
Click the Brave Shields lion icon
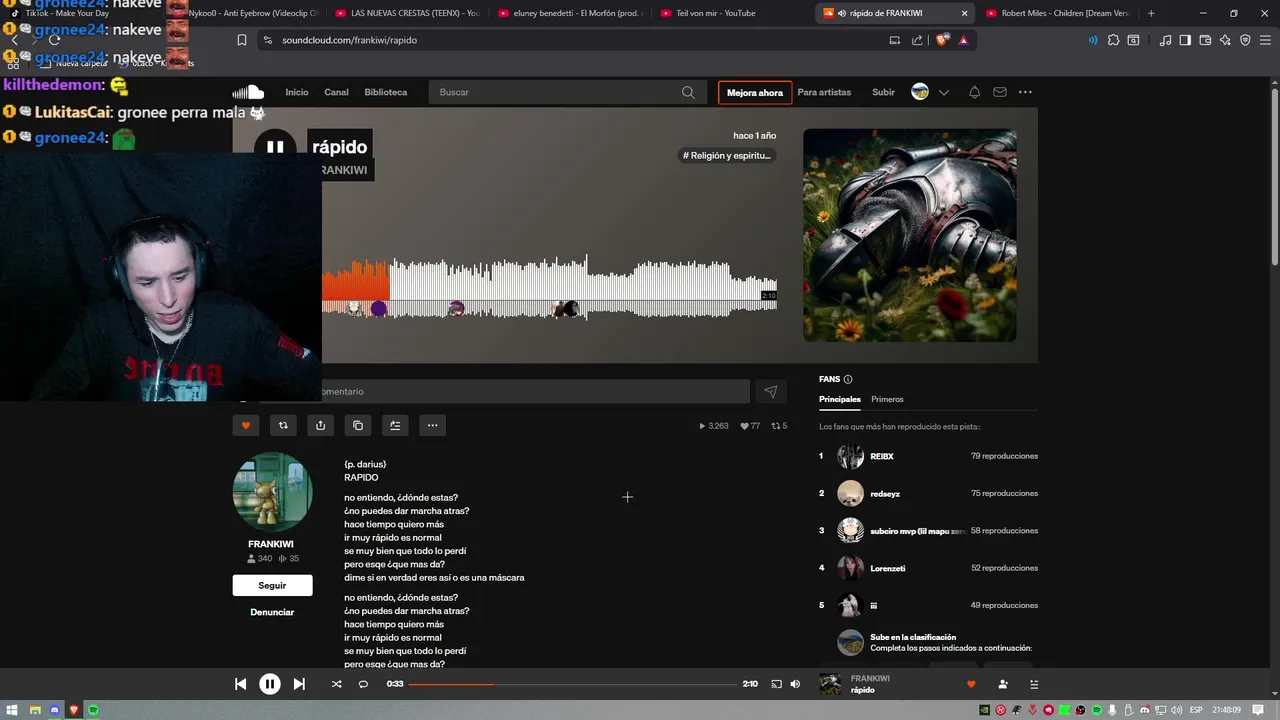coord(942,40)
